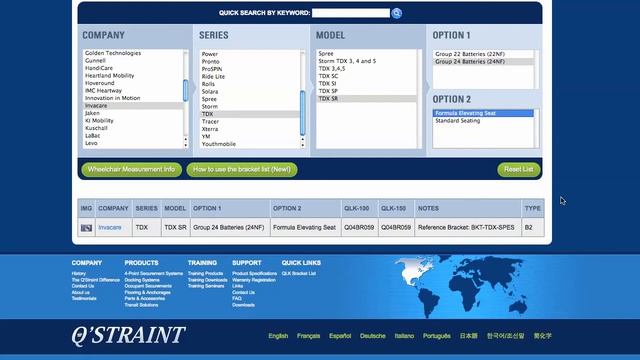Select Kuschall company
This screenshot has width=640, height=360.
[96, 128]
